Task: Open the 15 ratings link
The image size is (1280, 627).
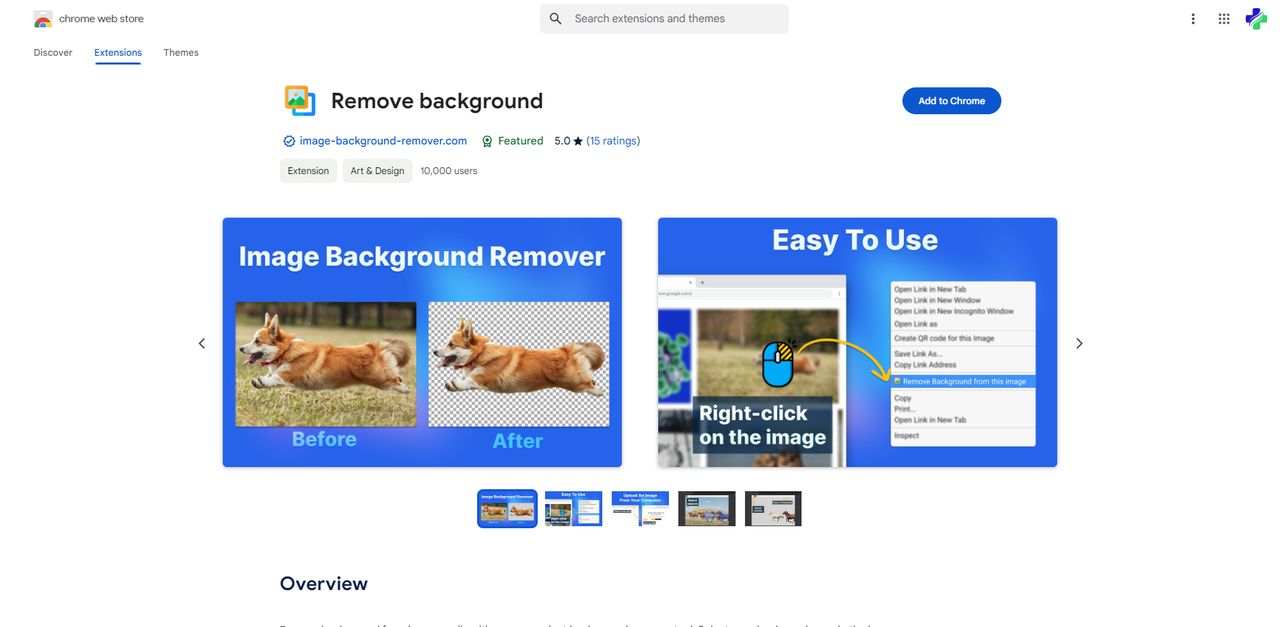Action: [x=613, y=141]
